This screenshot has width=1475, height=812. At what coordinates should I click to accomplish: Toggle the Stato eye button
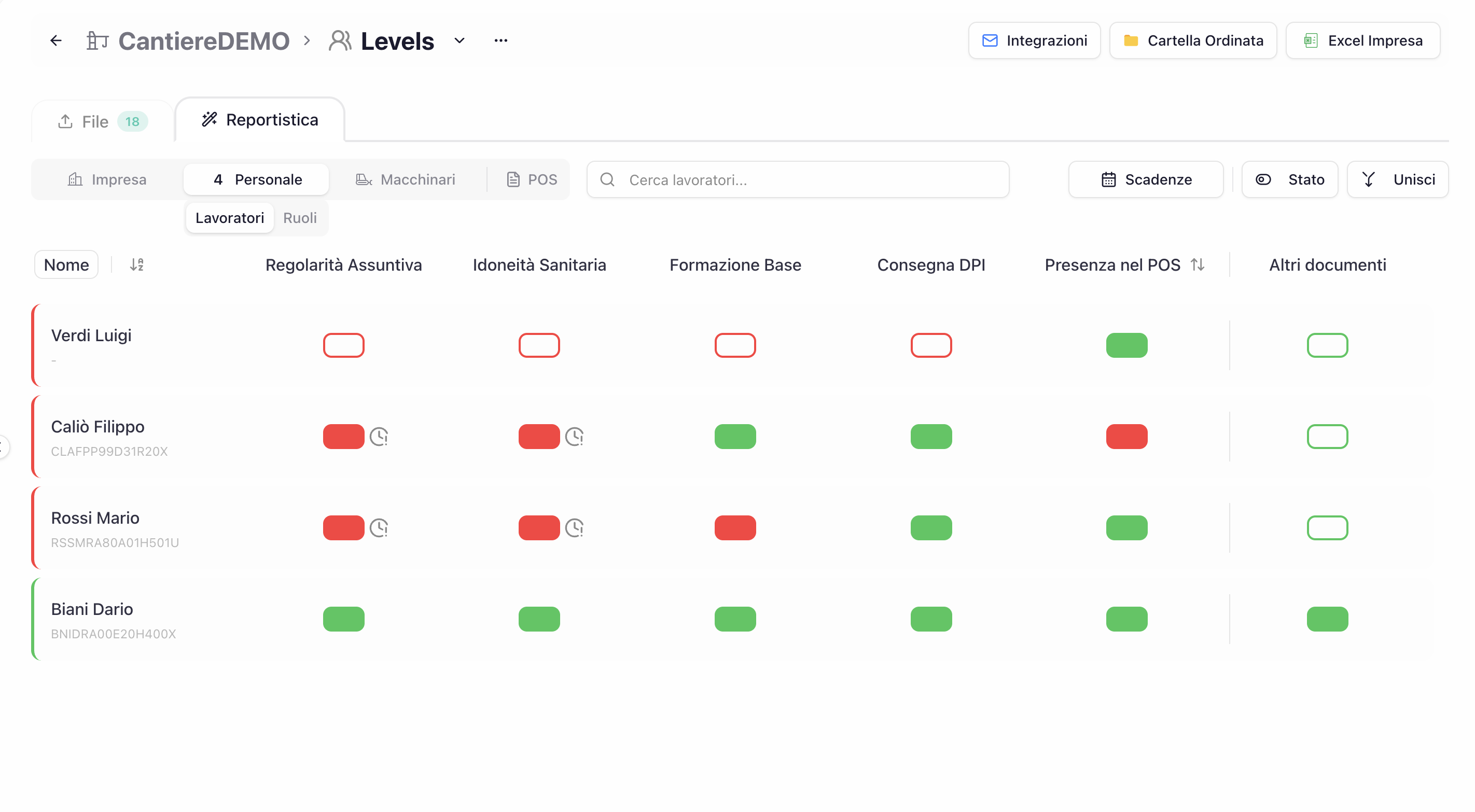coord(1289,180)
